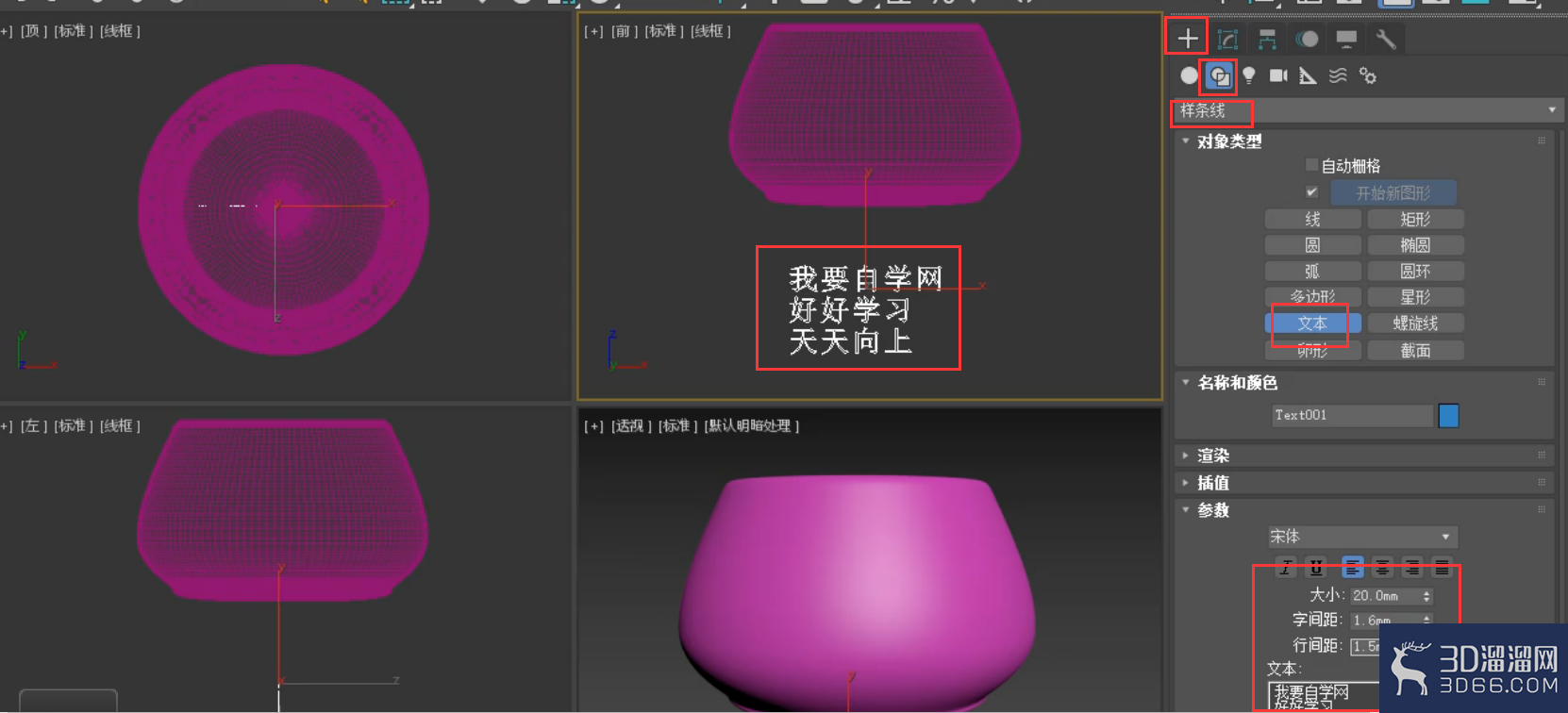Collapse the 参数 rollout

pyautogui.click(x=1212, y=510)
